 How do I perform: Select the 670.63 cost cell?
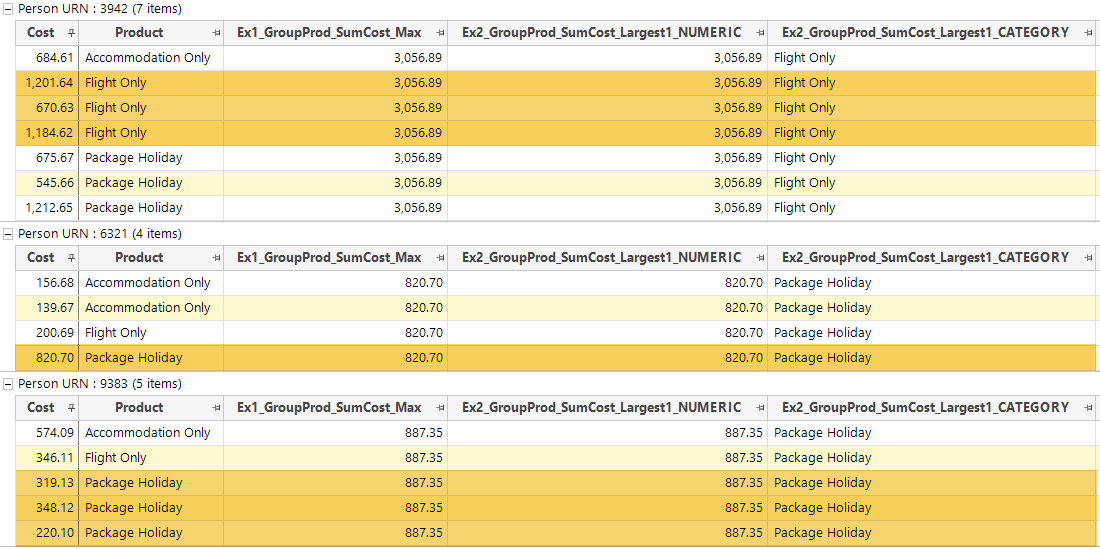pos(47,108)
